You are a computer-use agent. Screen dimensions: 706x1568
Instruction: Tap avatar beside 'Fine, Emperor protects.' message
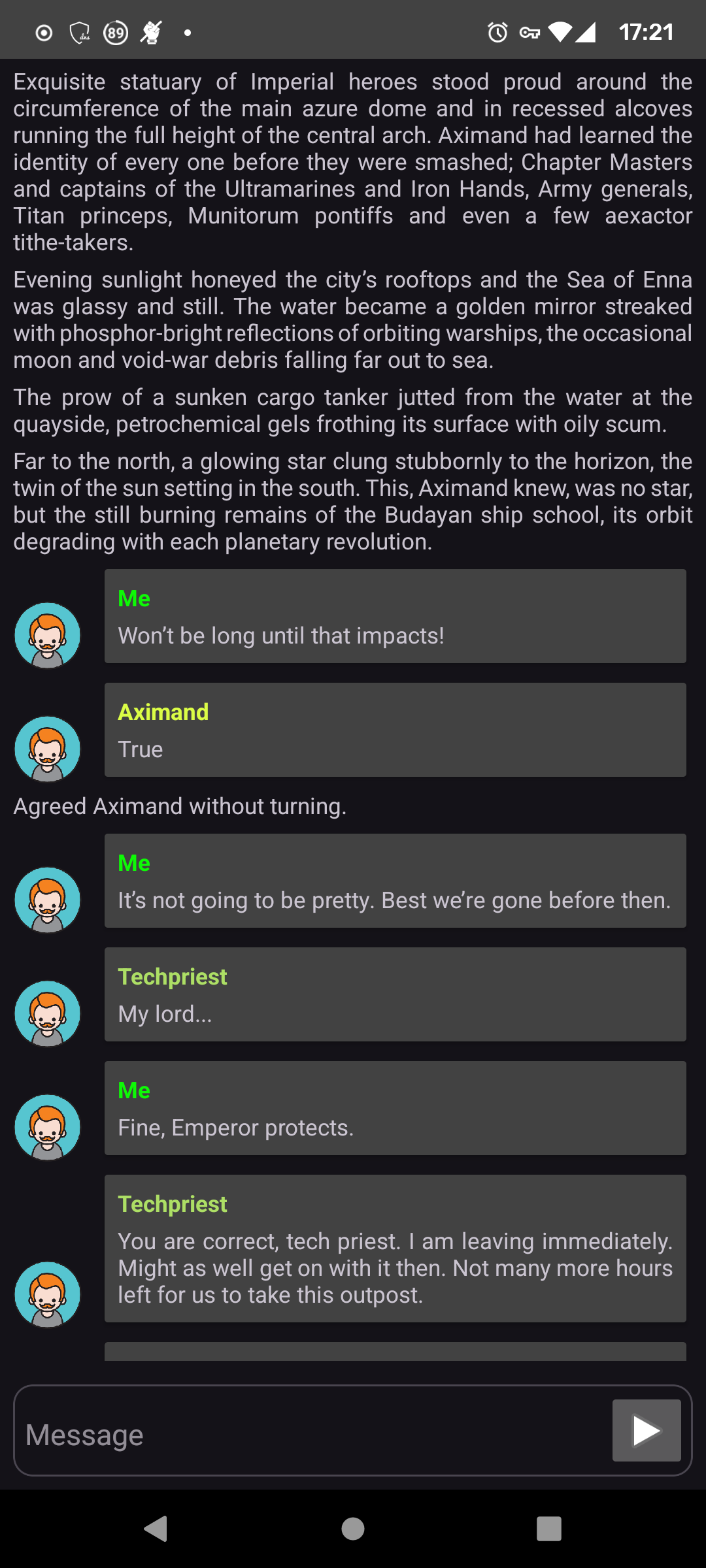(x=48, y=1127)
